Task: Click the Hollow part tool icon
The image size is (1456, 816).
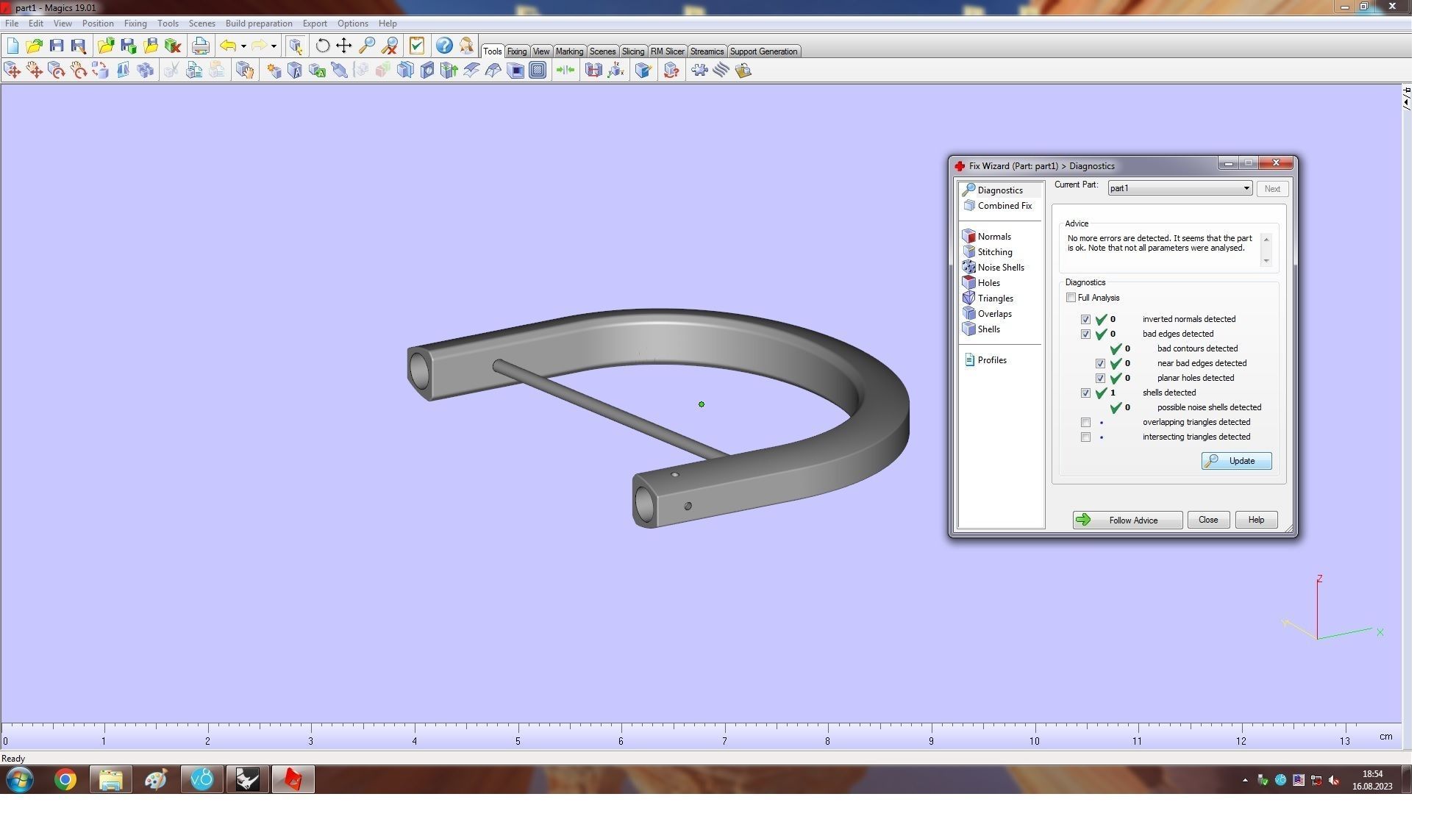Action: tap(515, 71)
